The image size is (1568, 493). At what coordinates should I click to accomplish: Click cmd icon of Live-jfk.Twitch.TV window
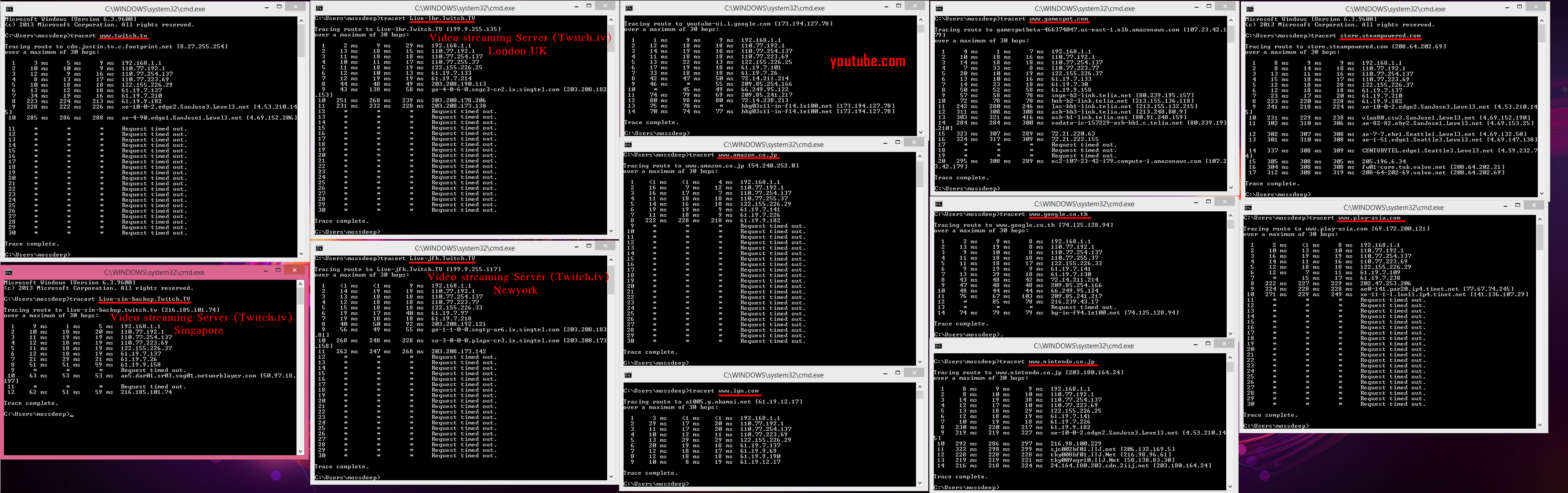click(x=319, y=248)
